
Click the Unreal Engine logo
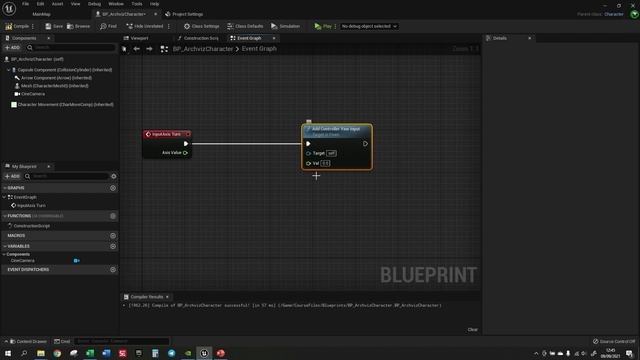[9, 8]
